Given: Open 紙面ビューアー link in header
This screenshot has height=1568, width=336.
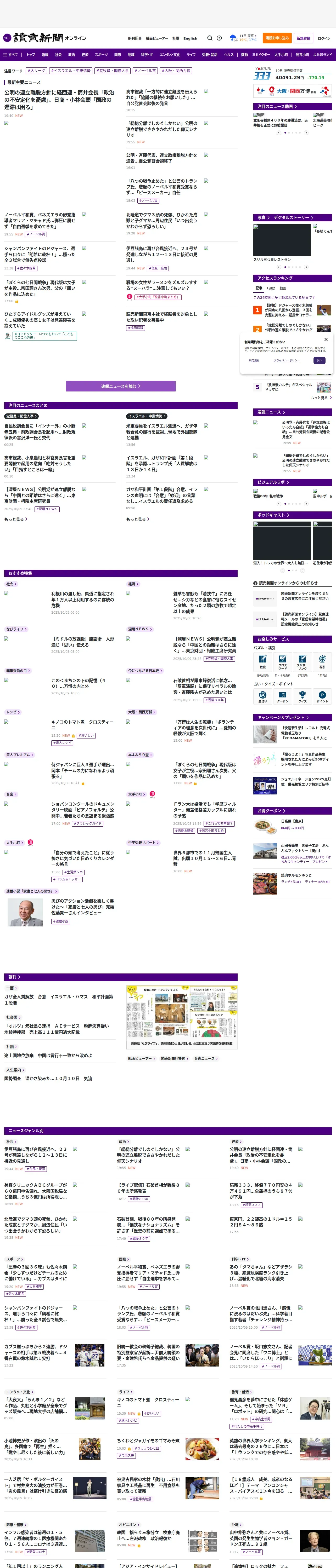Looking at the screenshot, I should (x=157, y=38).
